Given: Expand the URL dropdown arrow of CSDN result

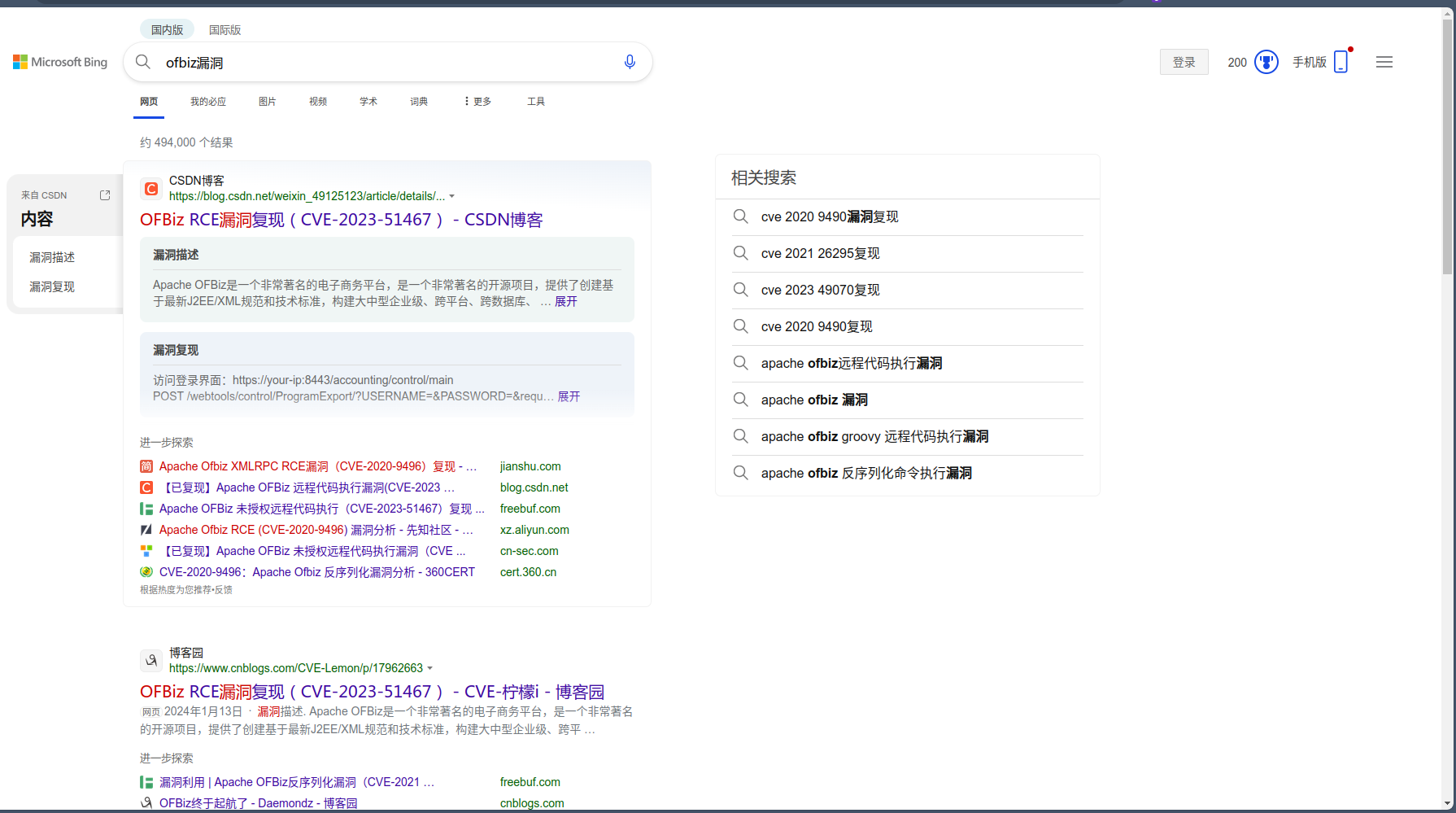Looking at the screenshot, I should click(452, 196).
